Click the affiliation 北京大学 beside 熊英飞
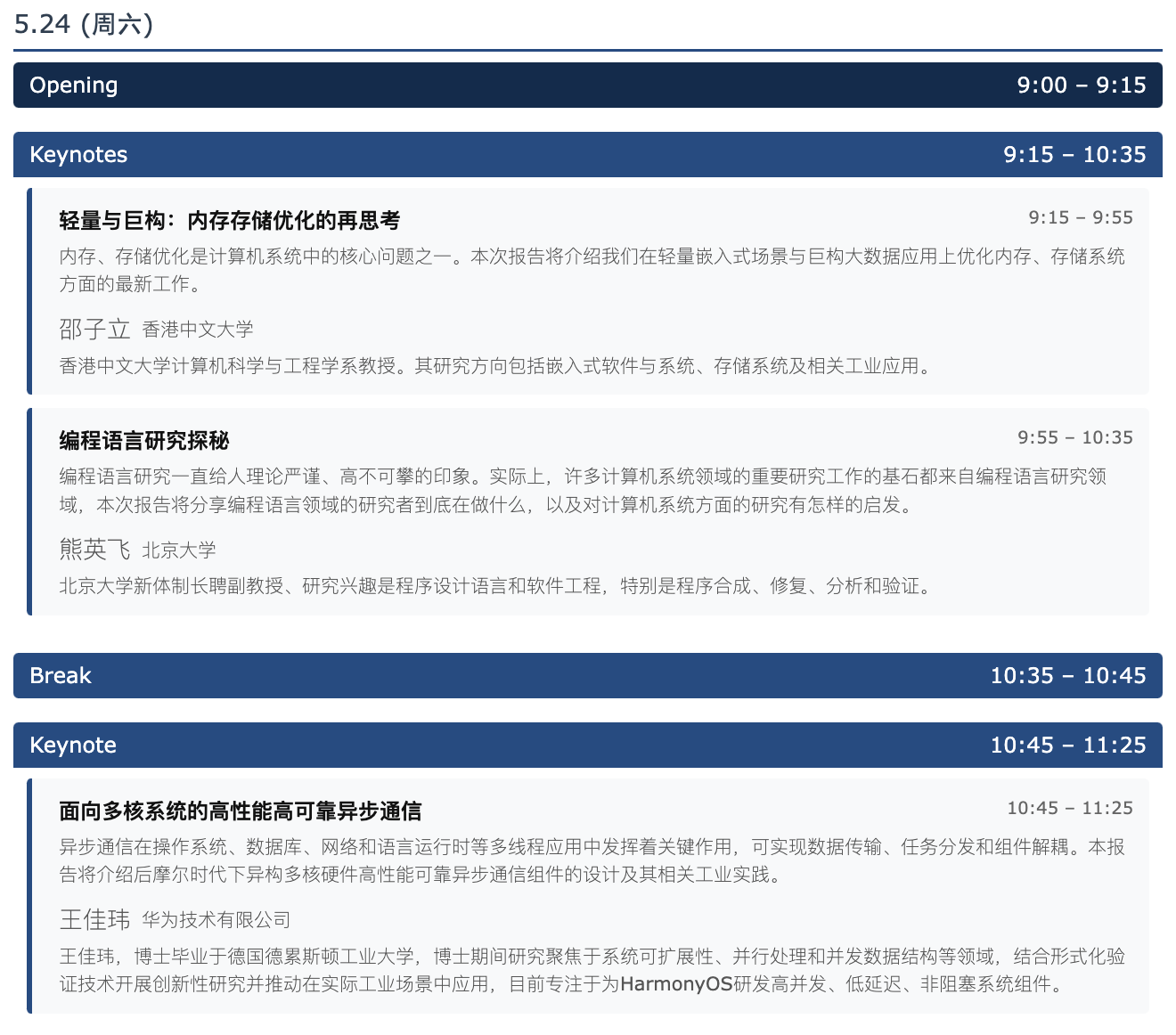The height and width of the screenshot is (1035, 1176). (179, 550)
